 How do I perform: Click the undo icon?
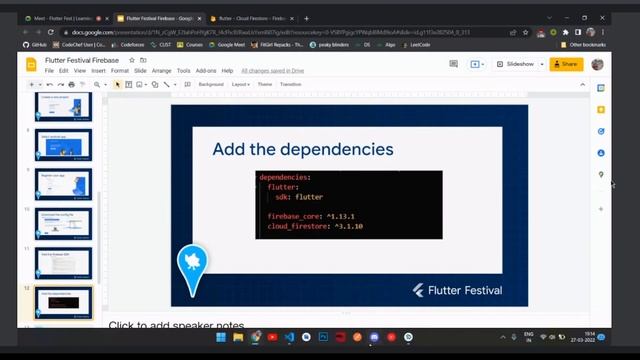click(x=50, y=84)
